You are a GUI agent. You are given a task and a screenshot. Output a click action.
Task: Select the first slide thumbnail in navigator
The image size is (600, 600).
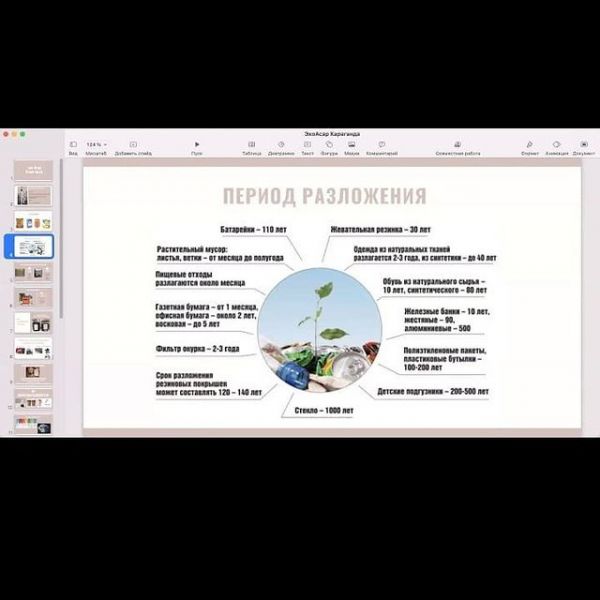point(34,170)
